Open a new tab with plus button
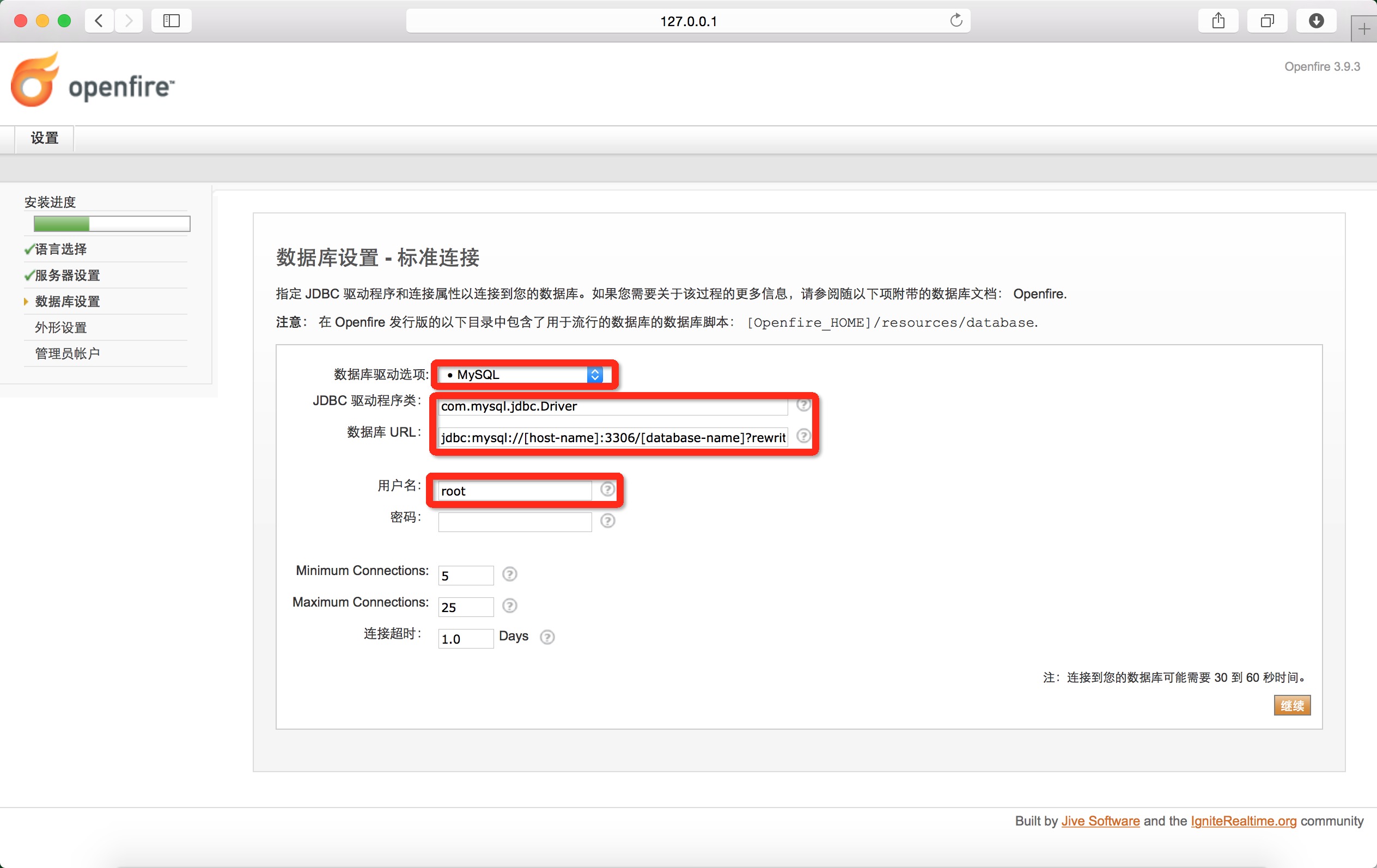This screenshot has height=868, width=1377. (x=1364, y=29)
